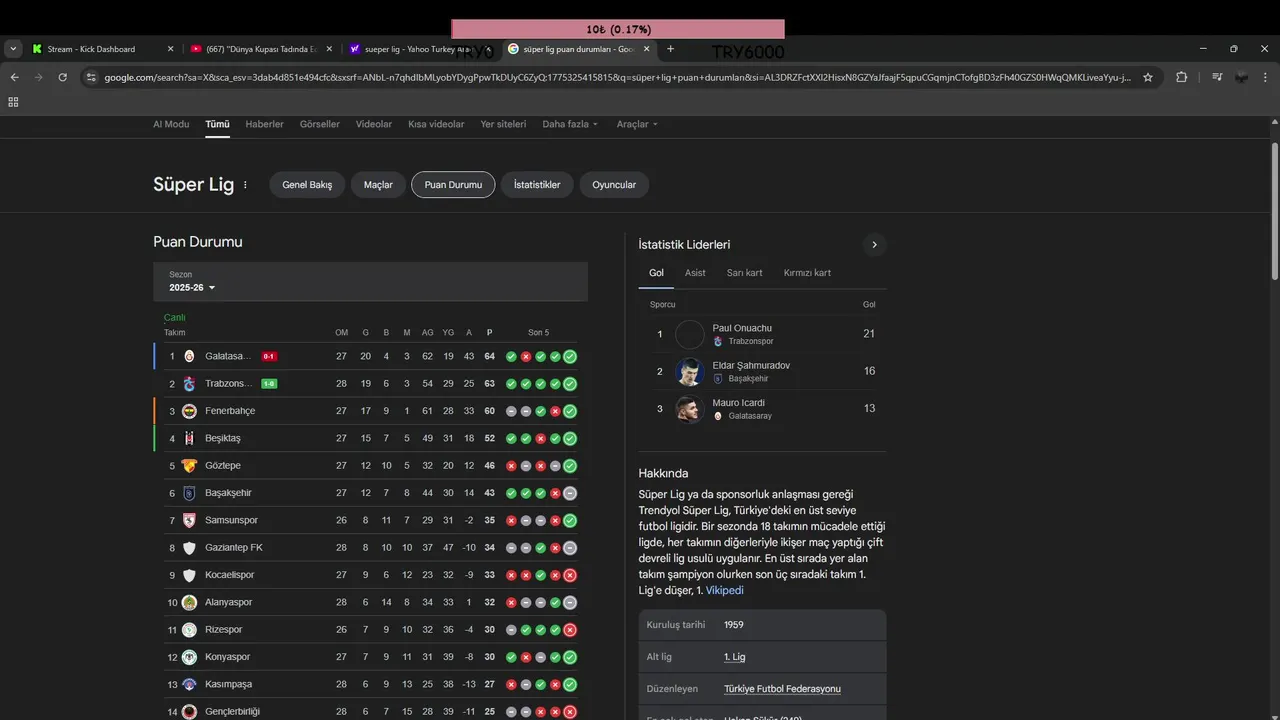The width and height of the screenshot is (1280, 720).
Task: Click the Gaziantep FK team logo
Action: (189, 548)
